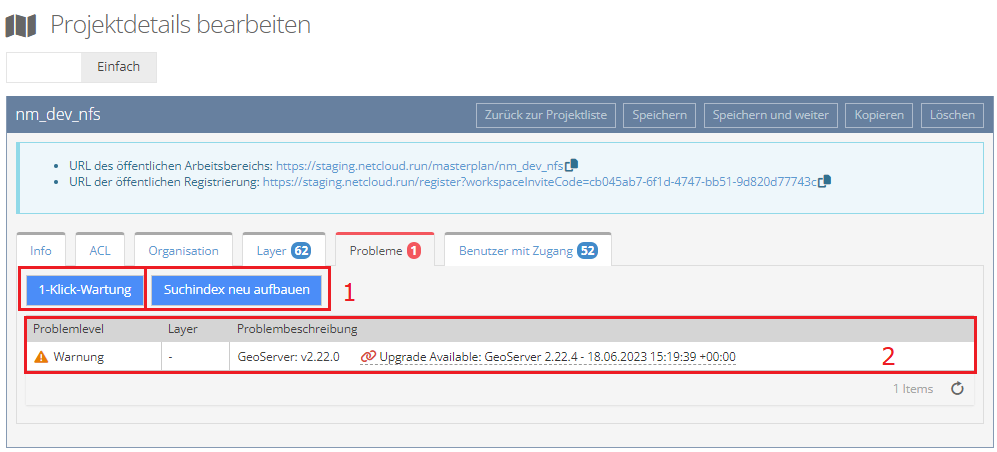Viewport: 997px width, 452px height.
Task: Copy the public workspace URL via copy icon
Action: click(572, 164)
